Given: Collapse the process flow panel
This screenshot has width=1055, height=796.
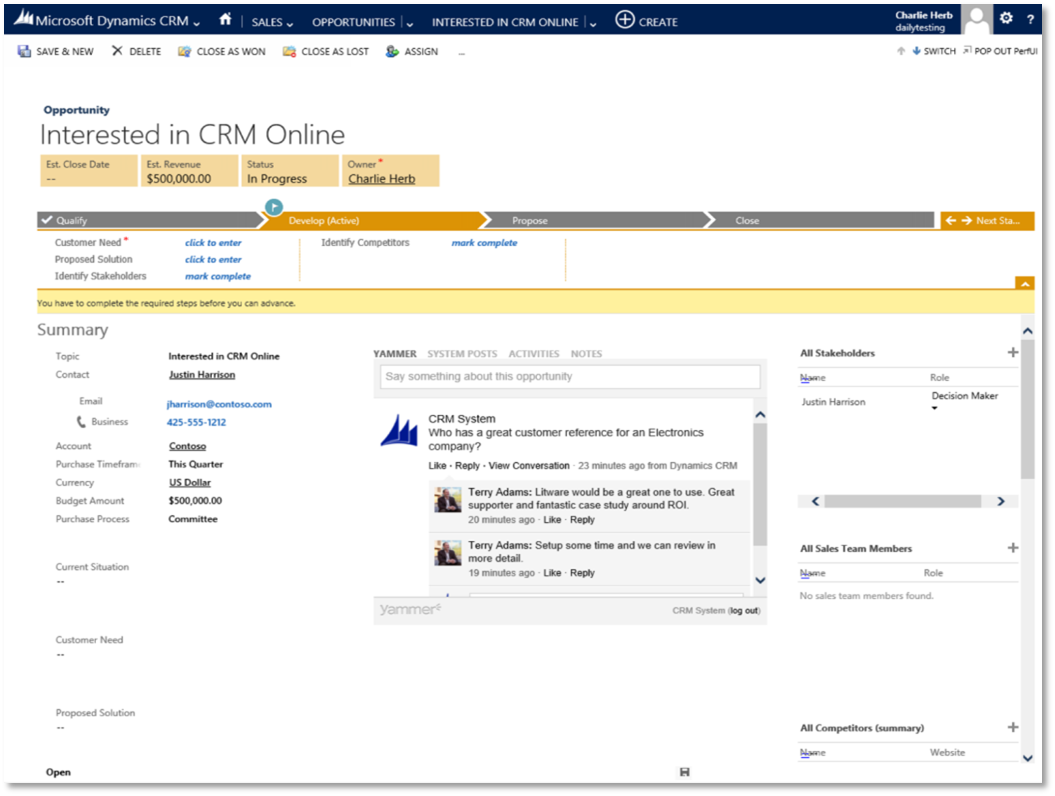Looking at the screenshot, I should point(1025,283).
